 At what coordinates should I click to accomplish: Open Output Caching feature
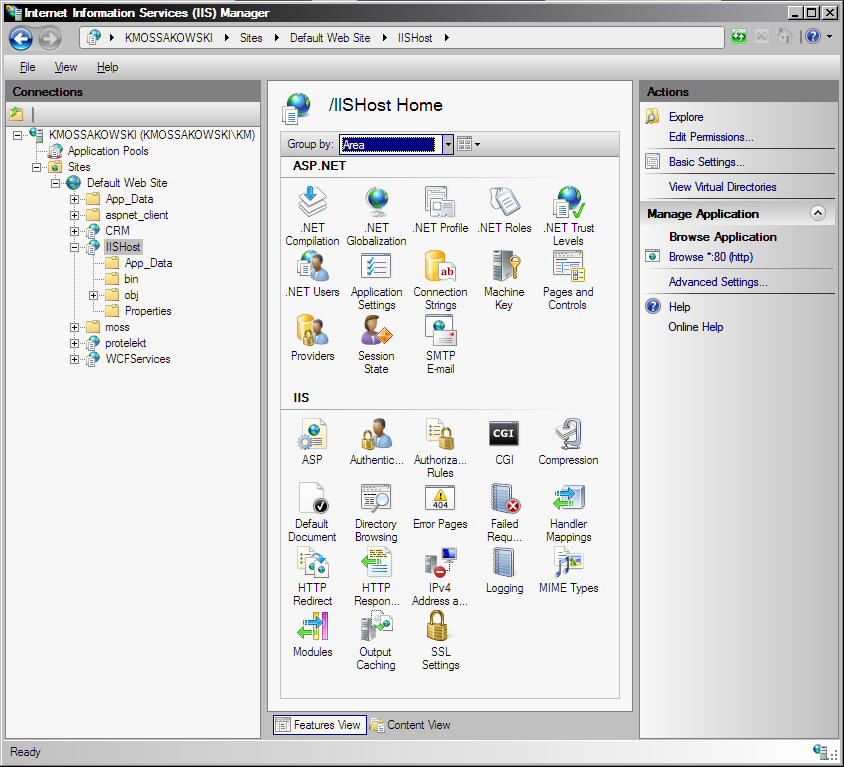pyautogui.click(x=376, y=641)
